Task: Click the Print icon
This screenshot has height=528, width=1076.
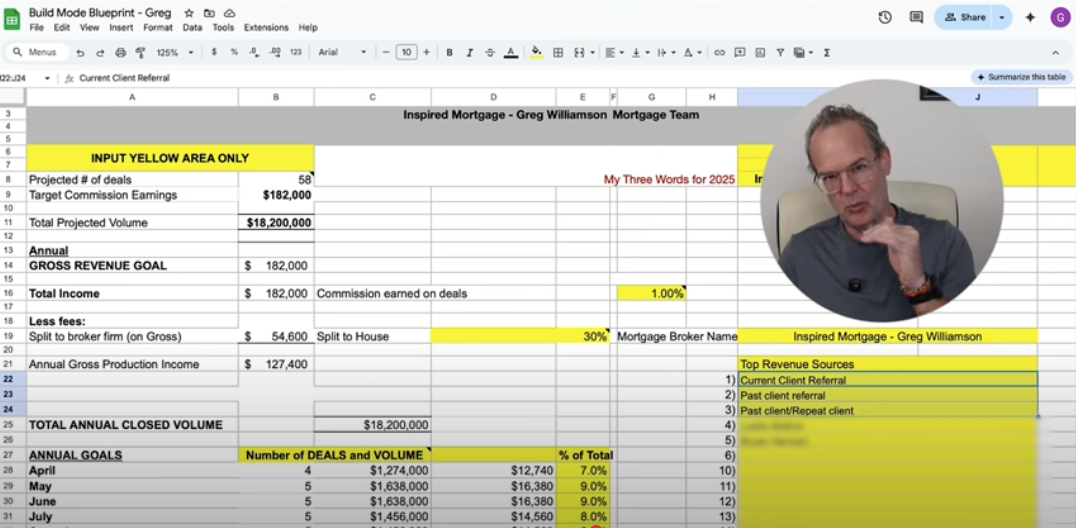Action: point(120,52)
